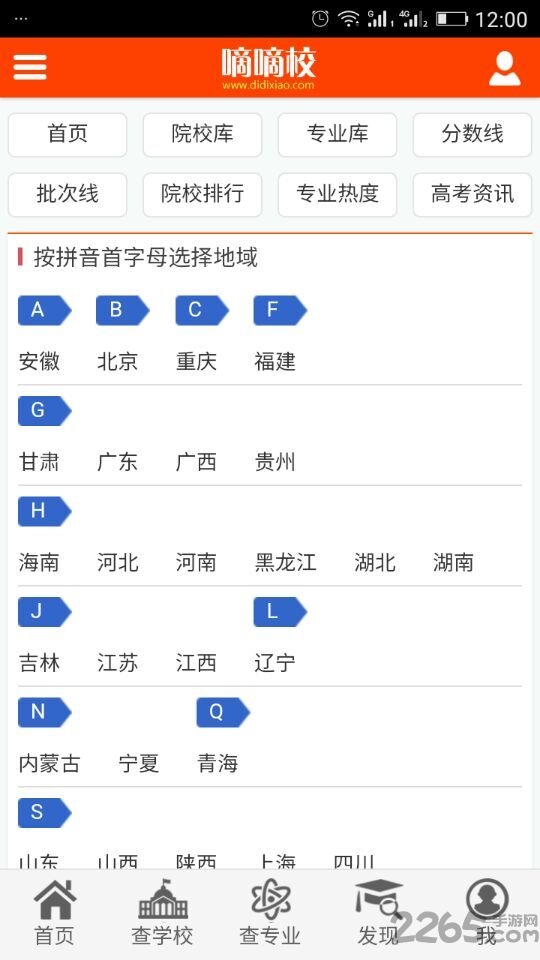Click the blue letter Q tag

click(223, 712)
